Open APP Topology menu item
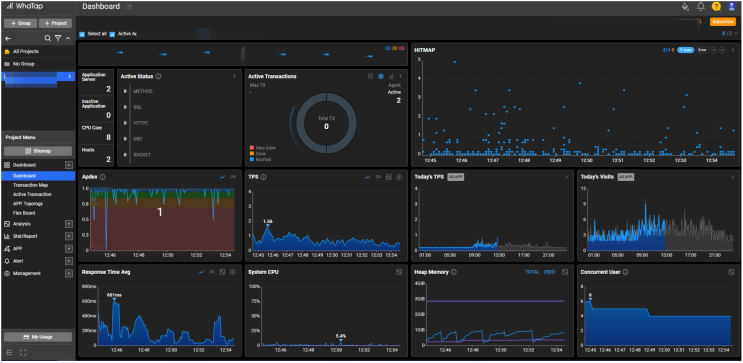Screen dimensions: 743x363 (x=28, y=204)
